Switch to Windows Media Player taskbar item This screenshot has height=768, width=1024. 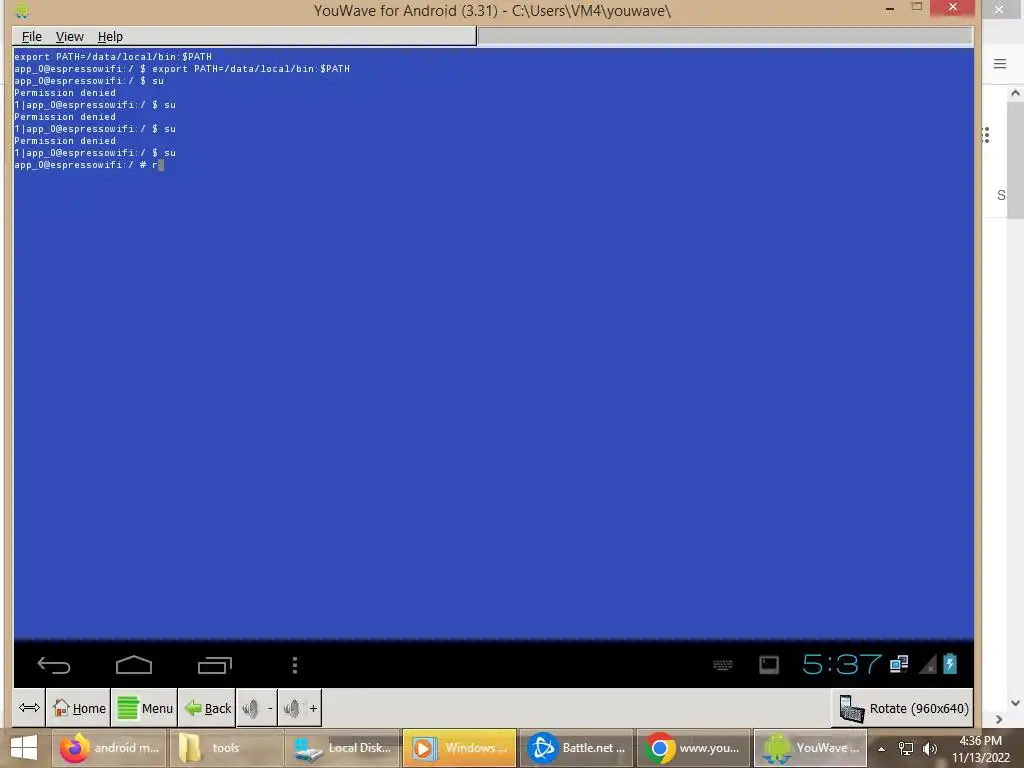(x=459, y=748)
